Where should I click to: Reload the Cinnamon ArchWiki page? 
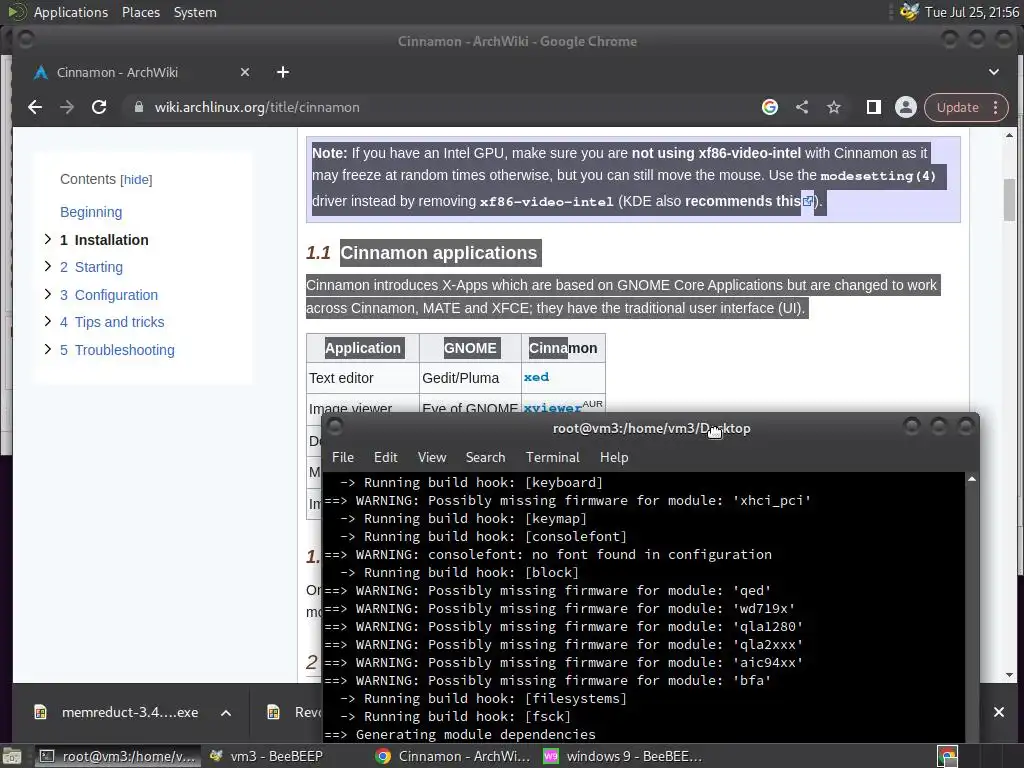(99, 107)
